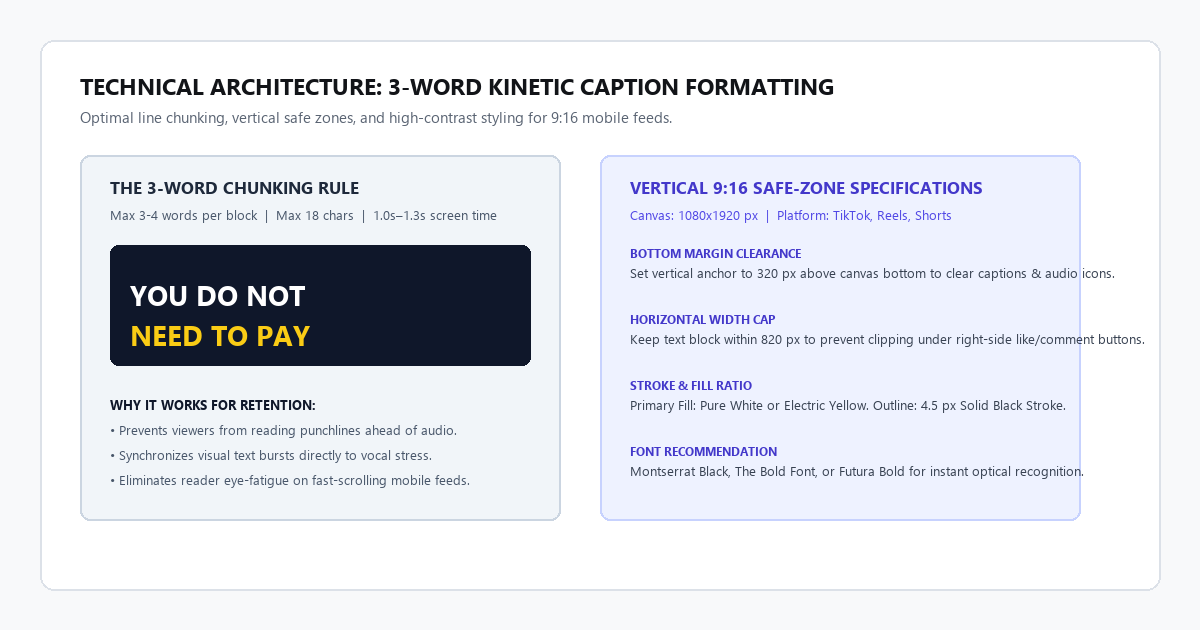Click bullet 'Eliminates reader eye-fatigue'
Screen dimensions: 1200x630
coord(290,480)
